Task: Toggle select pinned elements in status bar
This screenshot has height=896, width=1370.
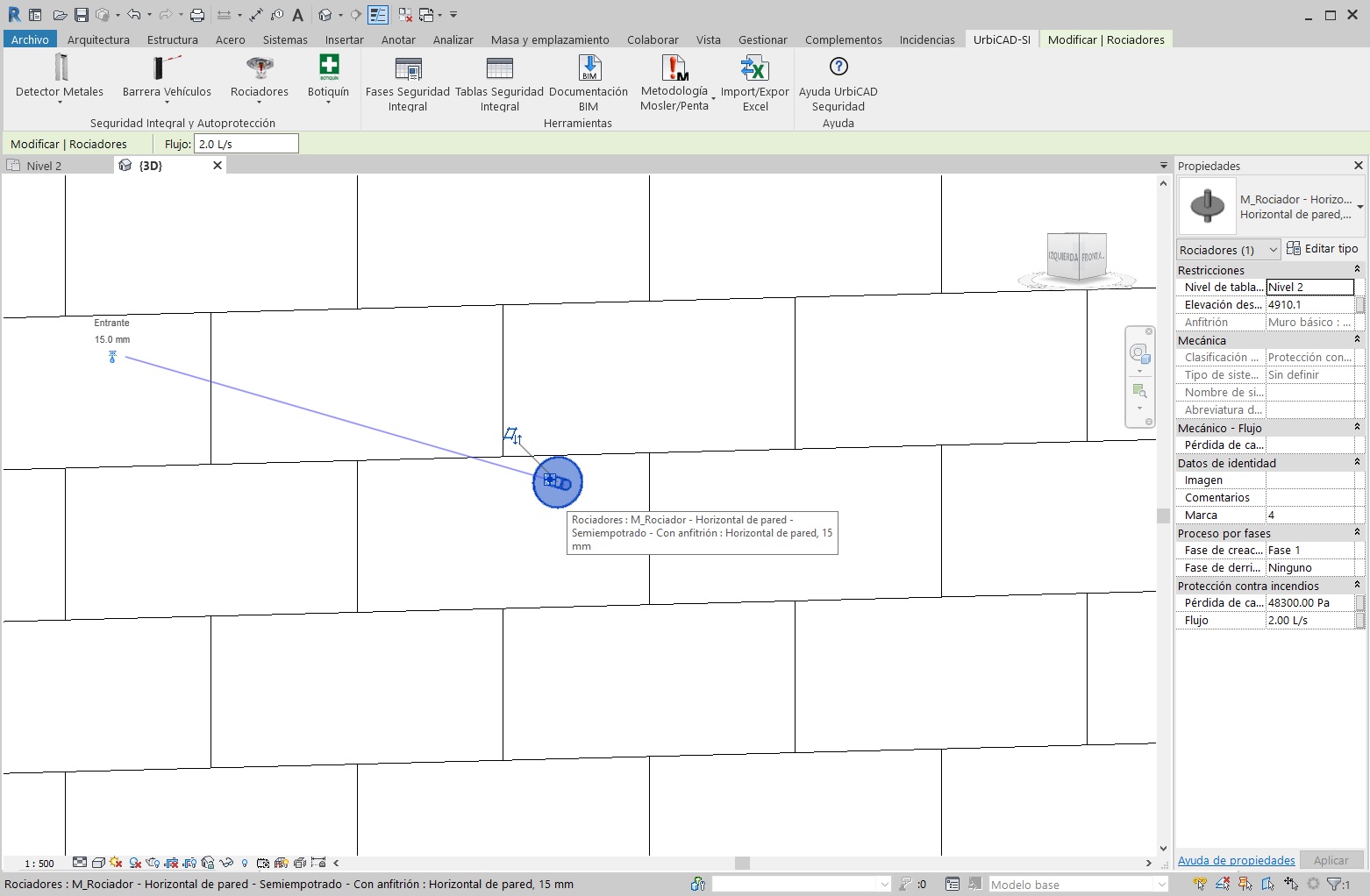Action: [x=1245, y=884]
